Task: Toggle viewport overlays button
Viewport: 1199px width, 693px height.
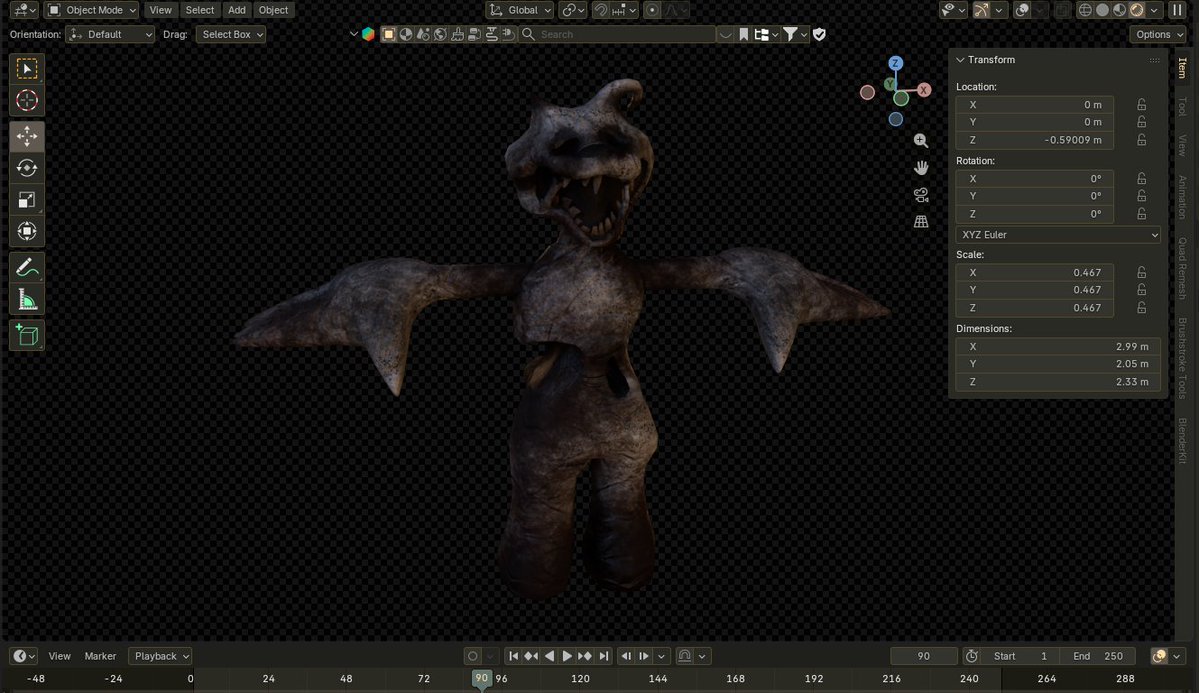Action: tap(1022, 10)
